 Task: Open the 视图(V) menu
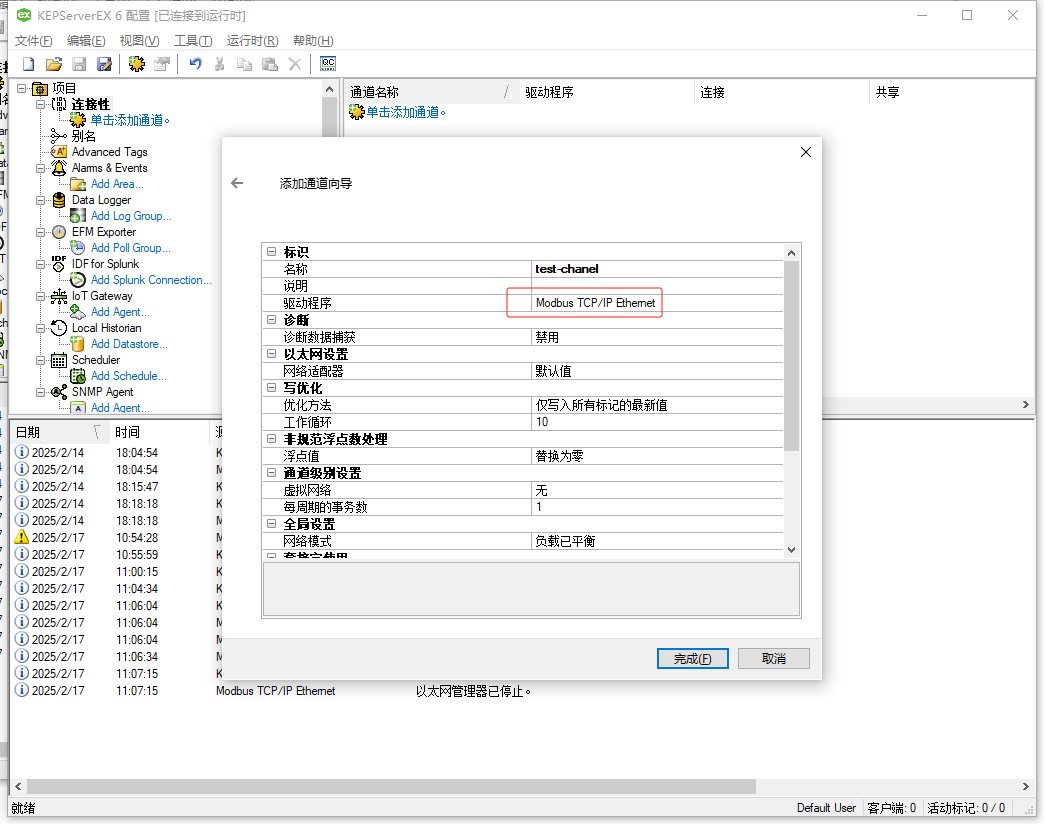click(139, 41)
